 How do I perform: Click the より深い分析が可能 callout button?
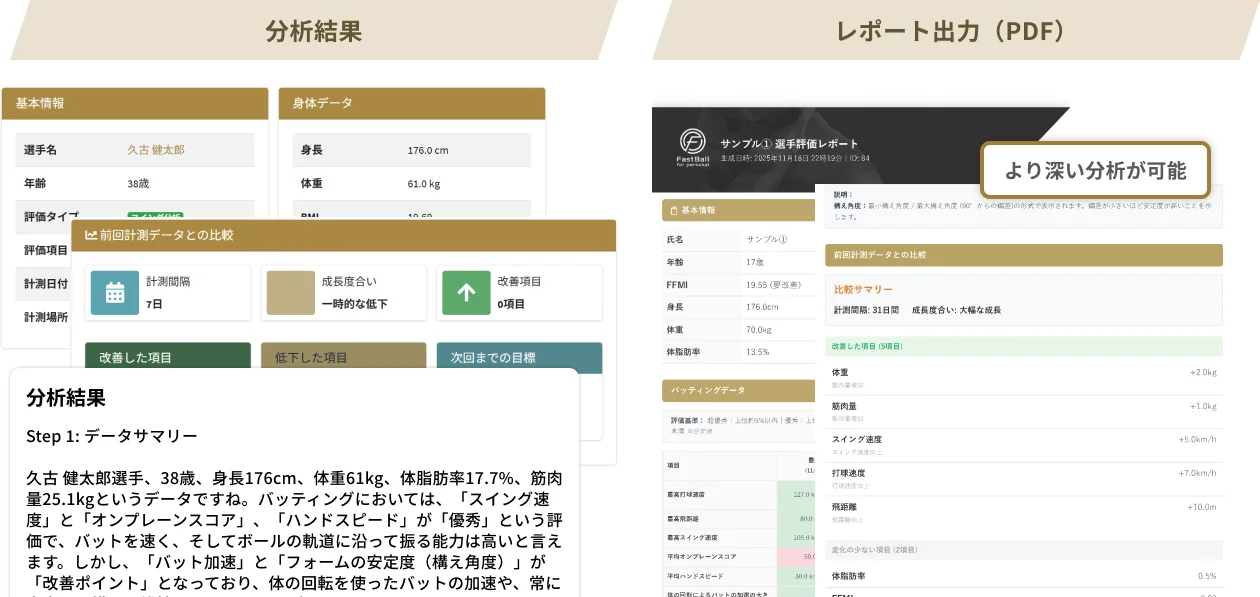[1095, 170]
